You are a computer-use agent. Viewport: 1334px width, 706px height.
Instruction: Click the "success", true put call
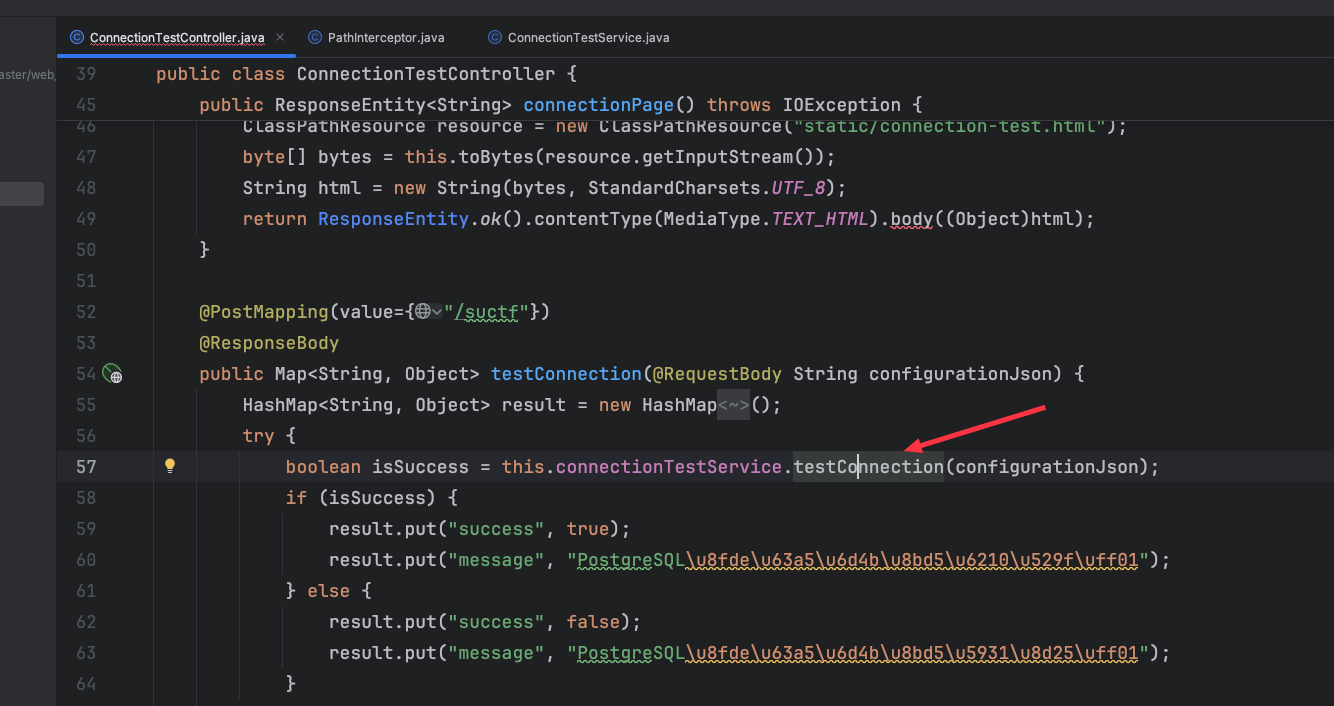point(480,529)
